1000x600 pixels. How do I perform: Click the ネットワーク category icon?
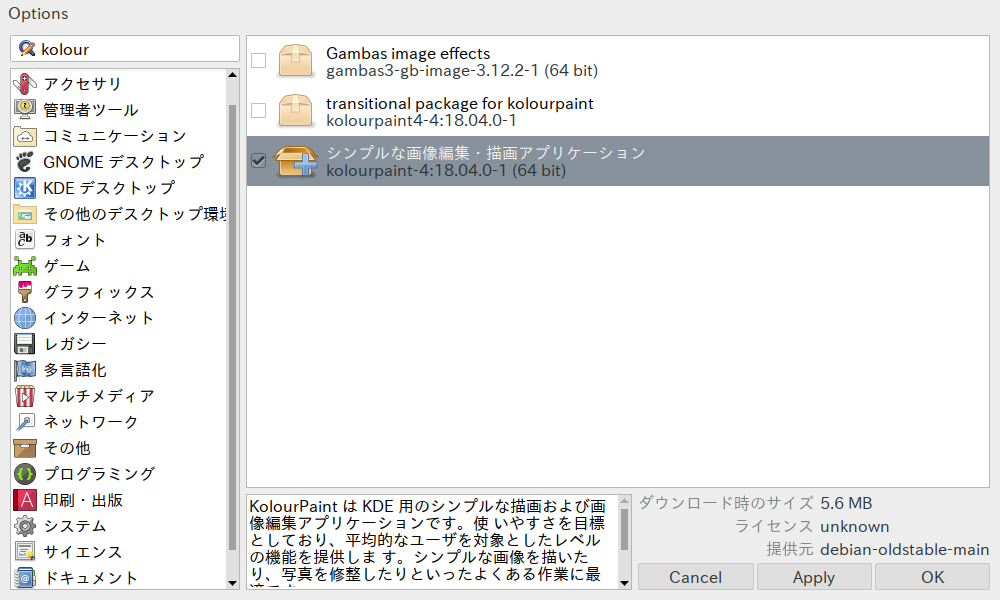click(x=25, y=421)
